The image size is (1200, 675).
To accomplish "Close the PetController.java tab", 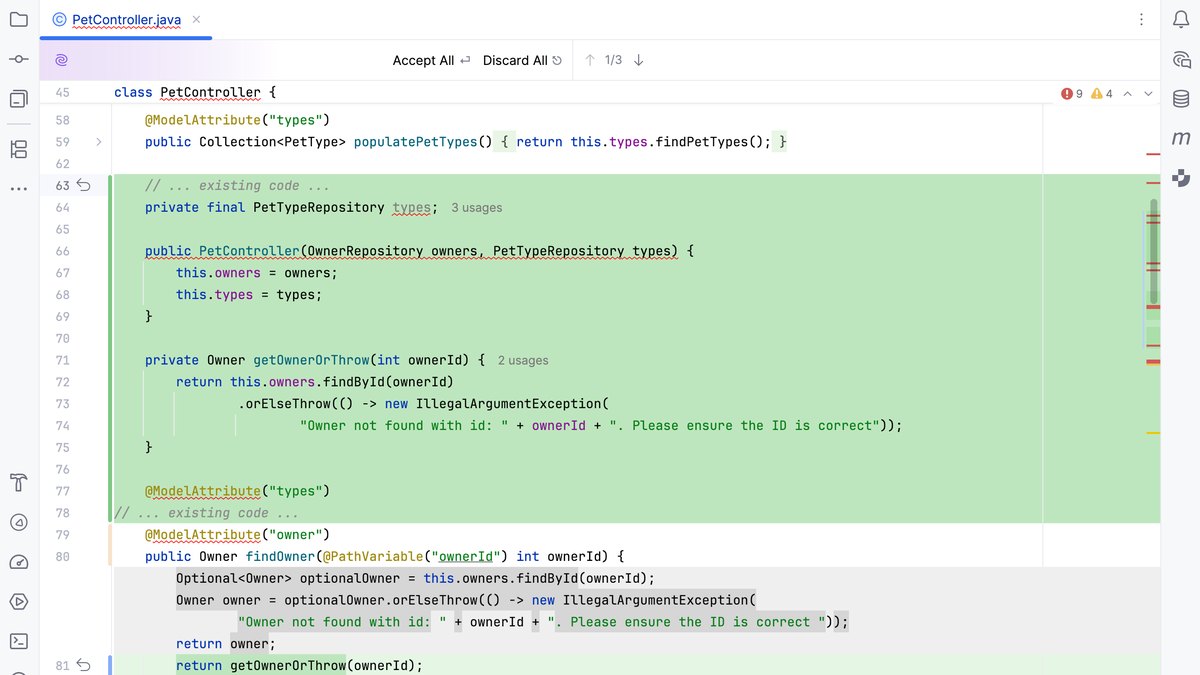I will coord(195,19).
